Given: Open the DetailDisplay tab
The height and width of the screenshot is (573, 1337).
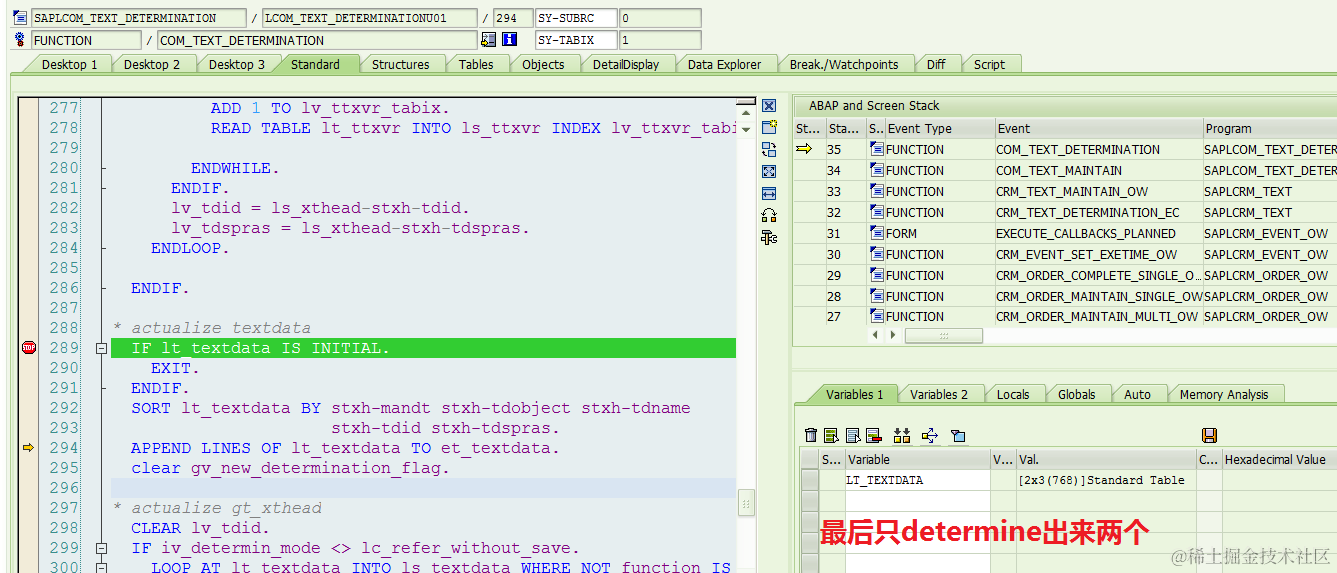Looking at the screenshot, I should point(625,64).
